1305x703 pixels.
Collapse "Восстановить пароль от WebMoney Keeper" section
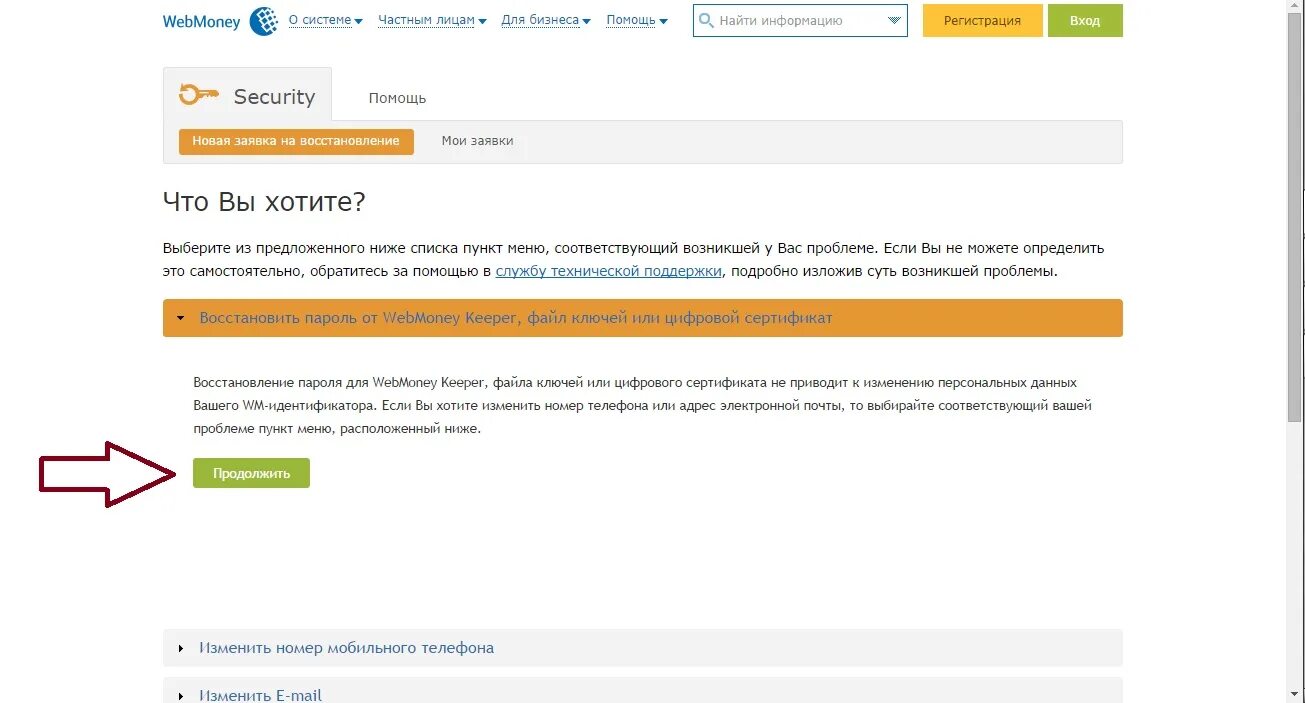pos(642,318)
